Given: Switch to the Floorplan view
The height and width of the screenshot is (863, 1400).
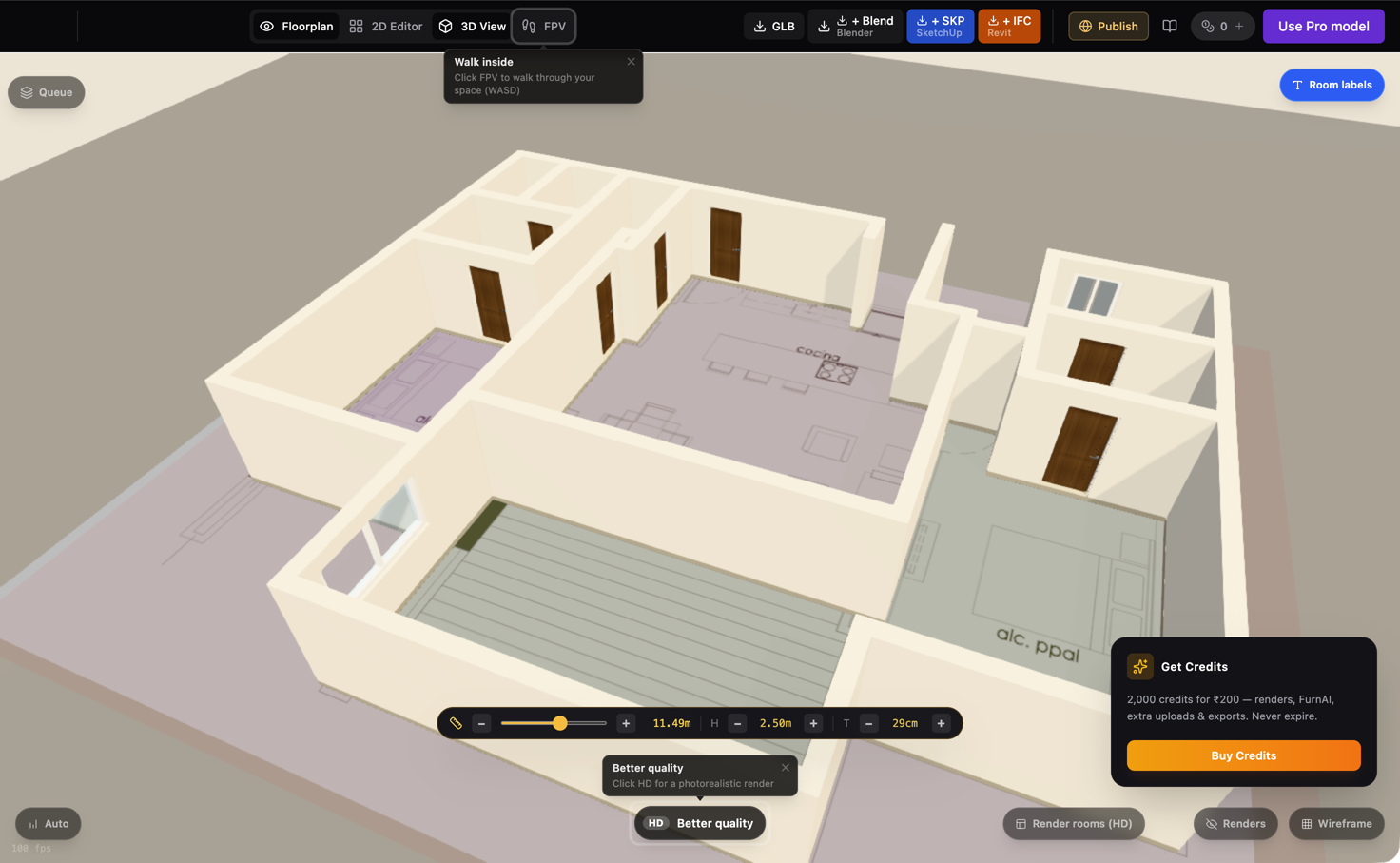Looking at the screenshot, I should 297,27.
